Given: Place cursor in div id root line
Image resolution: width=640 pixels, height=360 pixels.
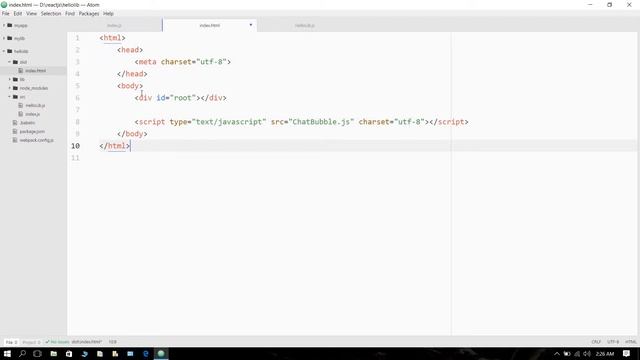Looking at the screenshot, I should click(180, 98).
